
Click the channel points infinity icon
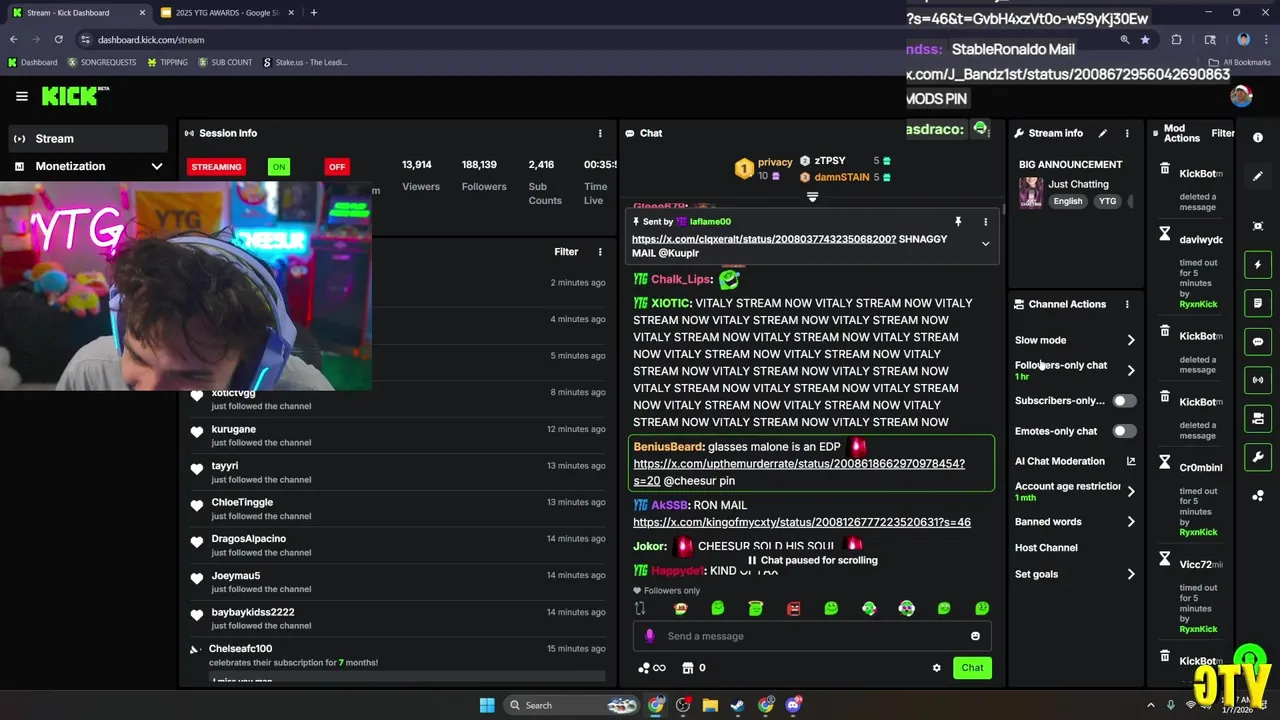click(x=652, y=668)
